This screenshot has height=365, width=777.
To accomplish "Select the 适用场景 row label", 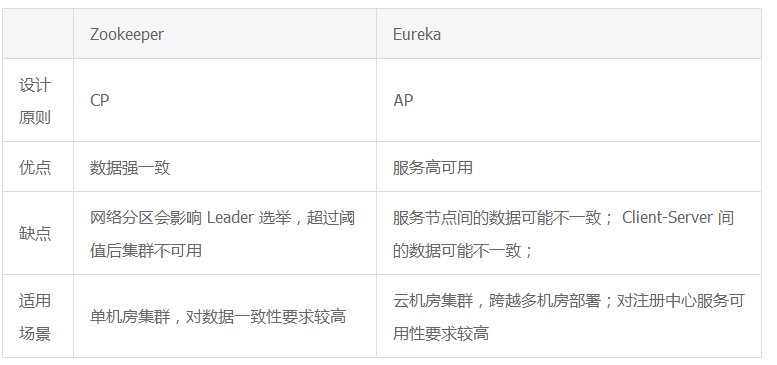I will pos(35,317).
